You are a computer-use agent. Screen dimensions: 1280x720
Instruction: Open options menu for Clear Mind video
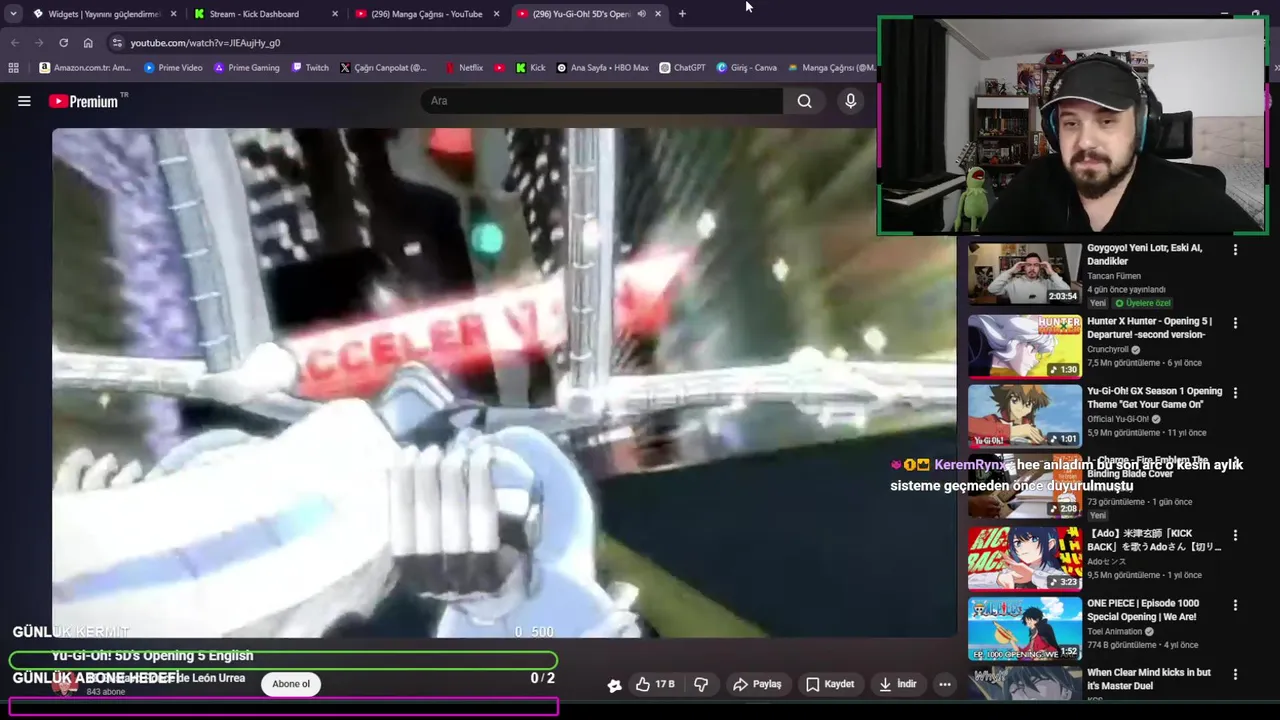pyautogui.click(x=1235, y=675)
